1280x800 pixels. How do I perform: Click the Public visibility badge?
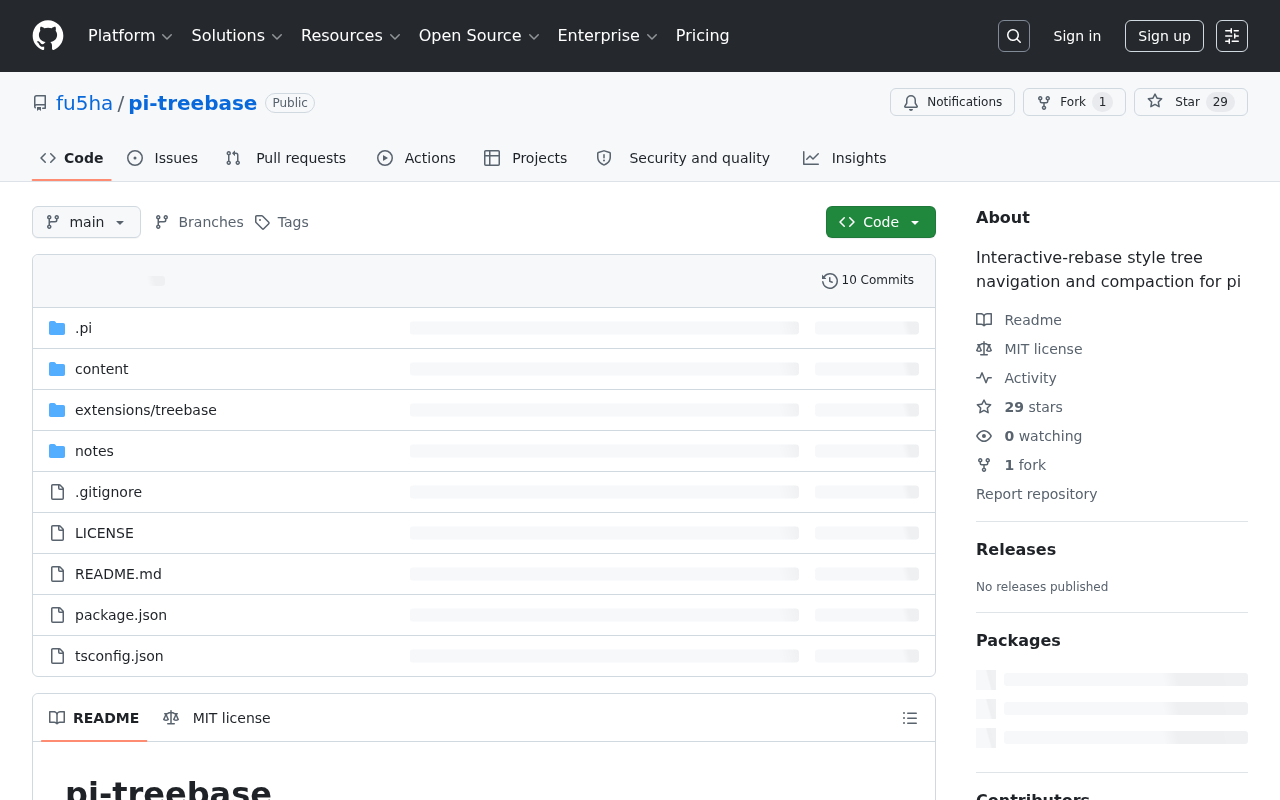290,103
